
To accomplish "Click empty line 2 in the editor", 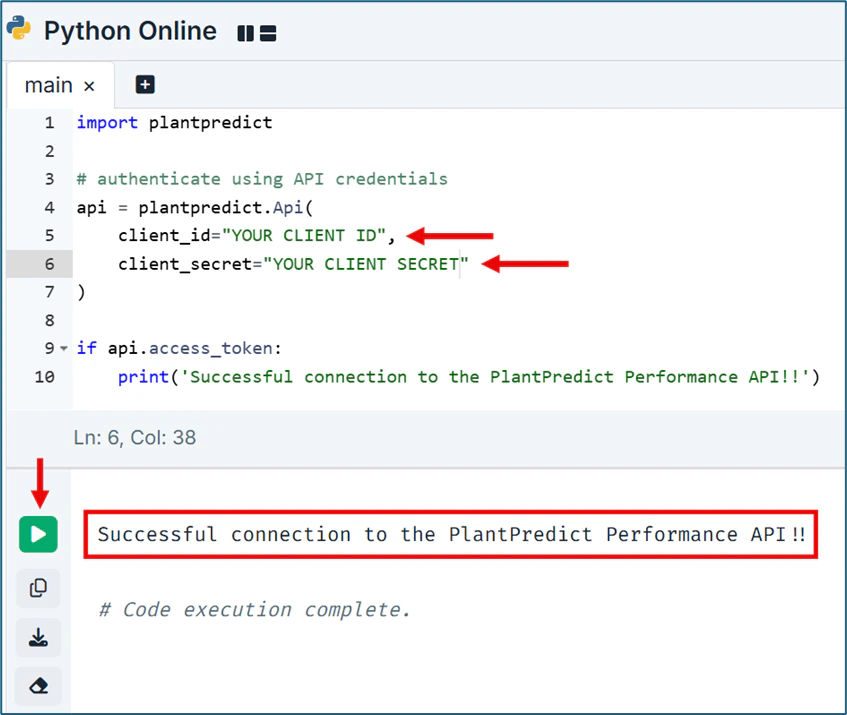I will click(458, 151).
